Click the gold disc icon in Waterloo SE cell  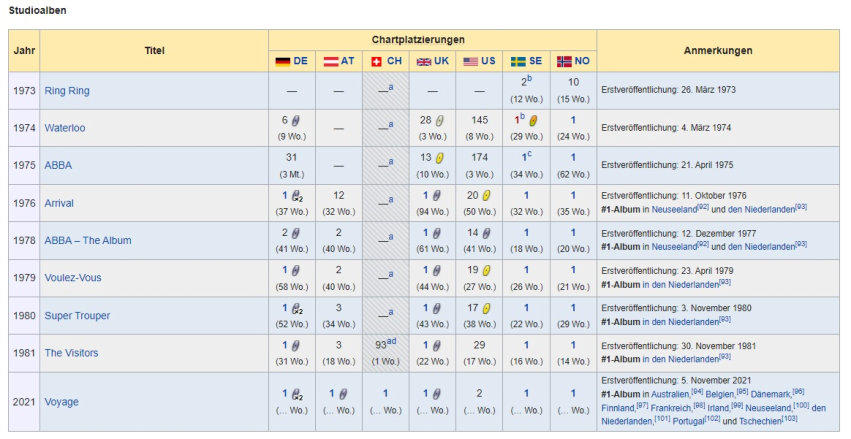533,120
